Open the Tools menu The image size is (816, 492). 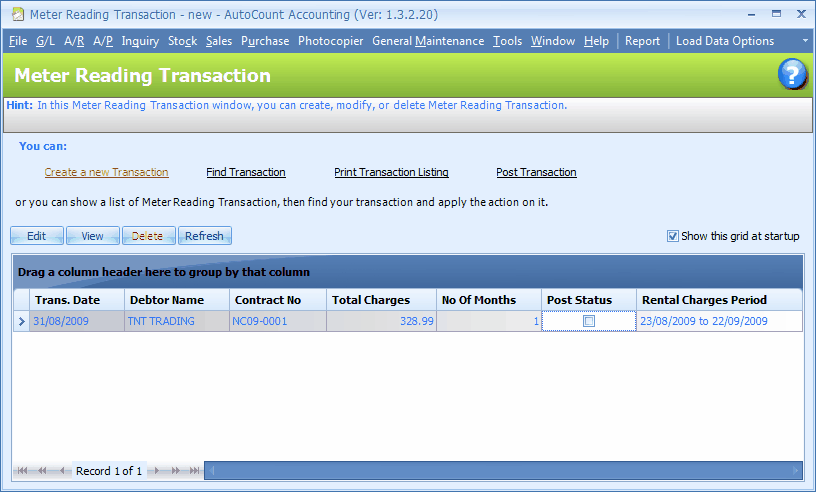pos(507,41)
